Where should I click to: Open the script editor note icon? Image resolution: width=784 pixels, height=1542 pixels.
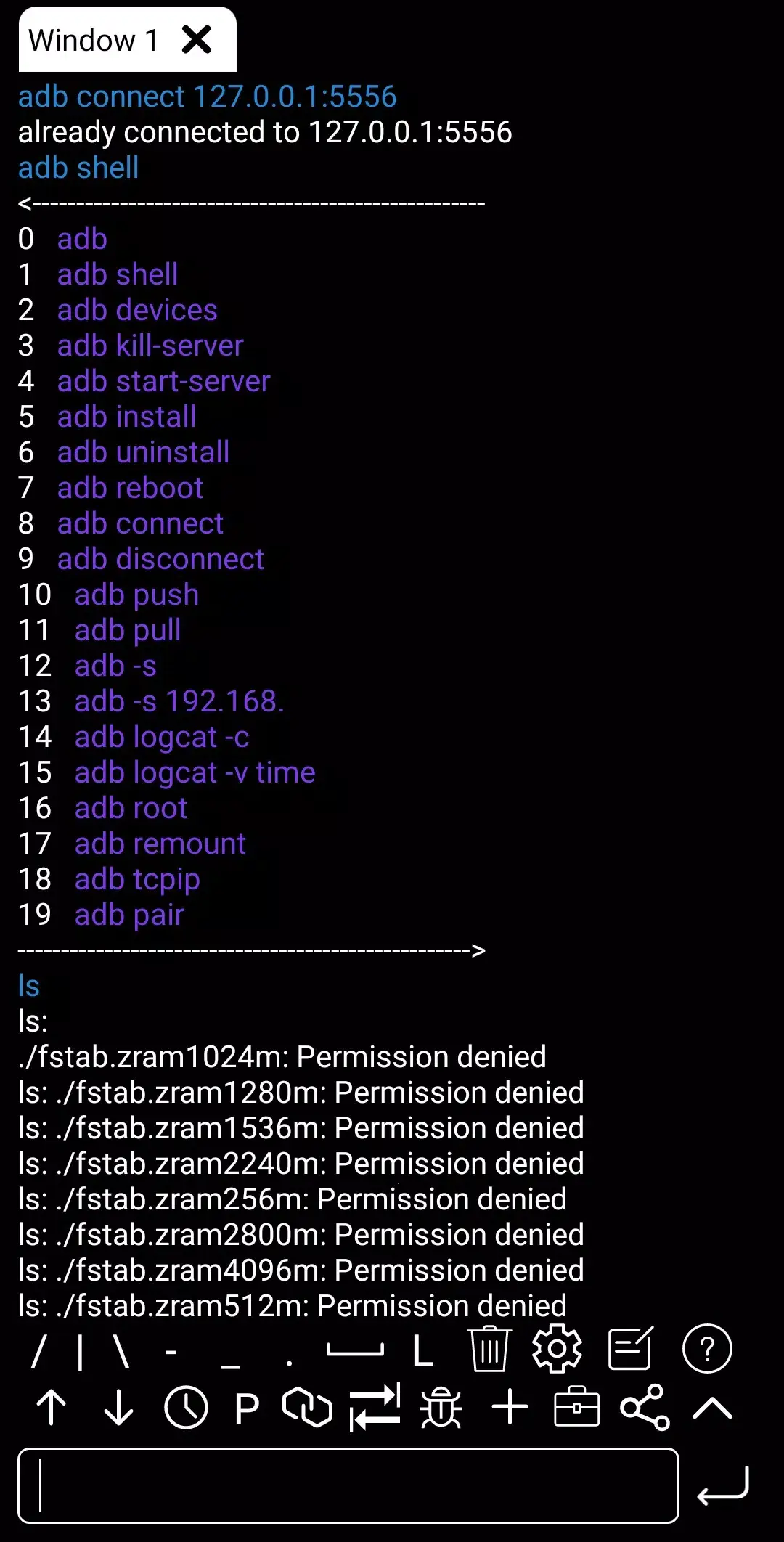point(631,1349)
